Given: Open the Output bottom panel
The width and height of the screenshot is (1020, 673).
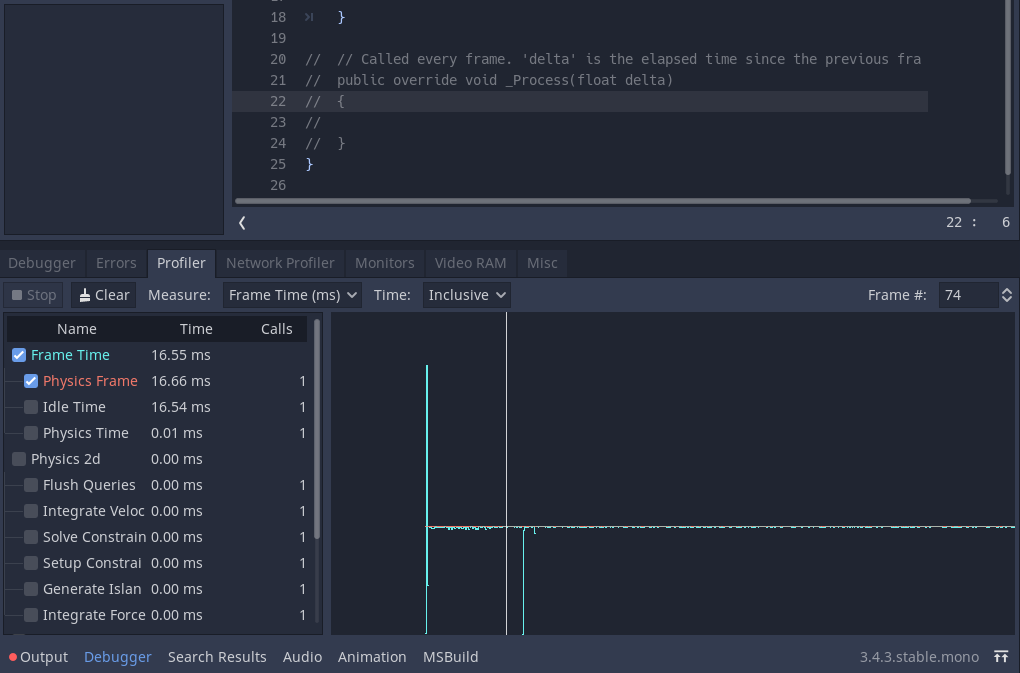Looking at the screenshot, I should coord(43,657).
